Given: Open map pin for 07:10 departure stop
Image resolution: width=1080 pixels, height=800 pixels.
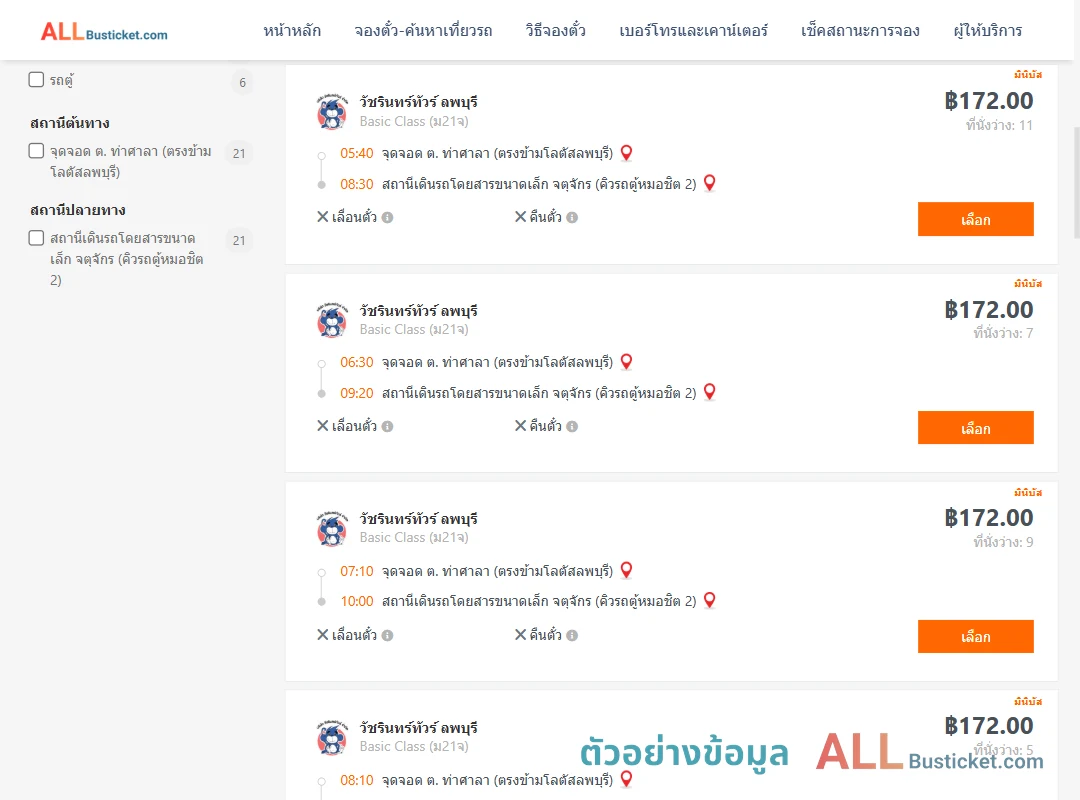Looking at the screenshot, I should [626, 571].
